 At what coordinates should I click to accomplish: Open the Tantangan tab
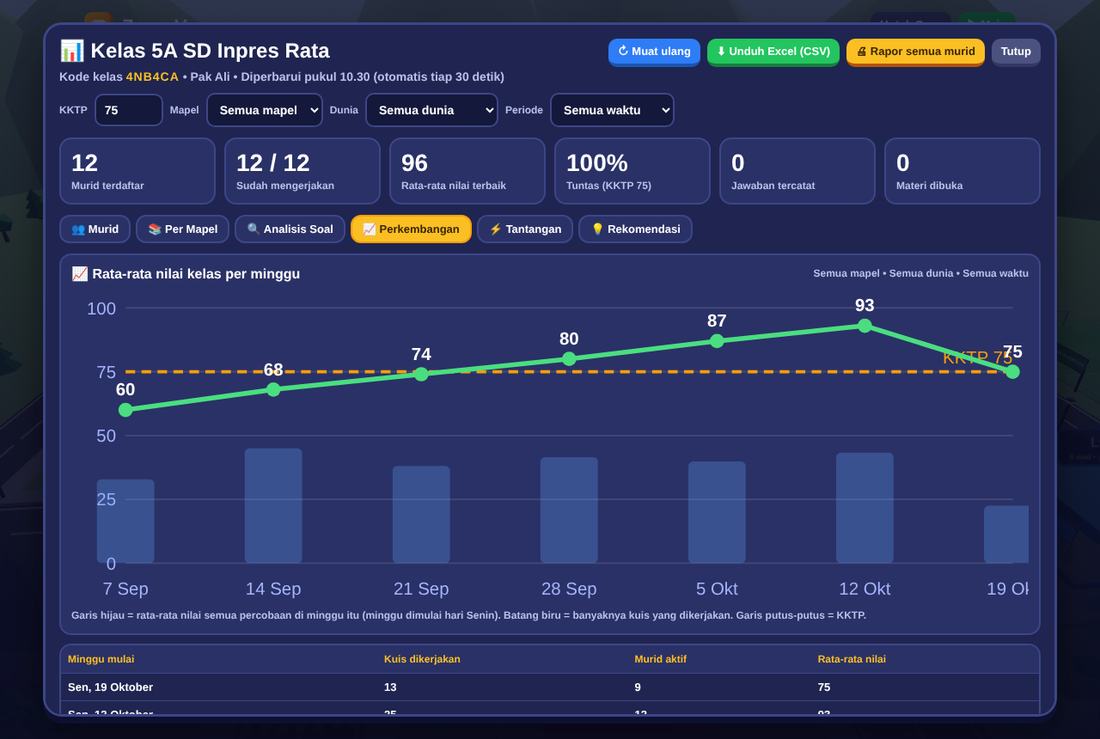(525, 229)
